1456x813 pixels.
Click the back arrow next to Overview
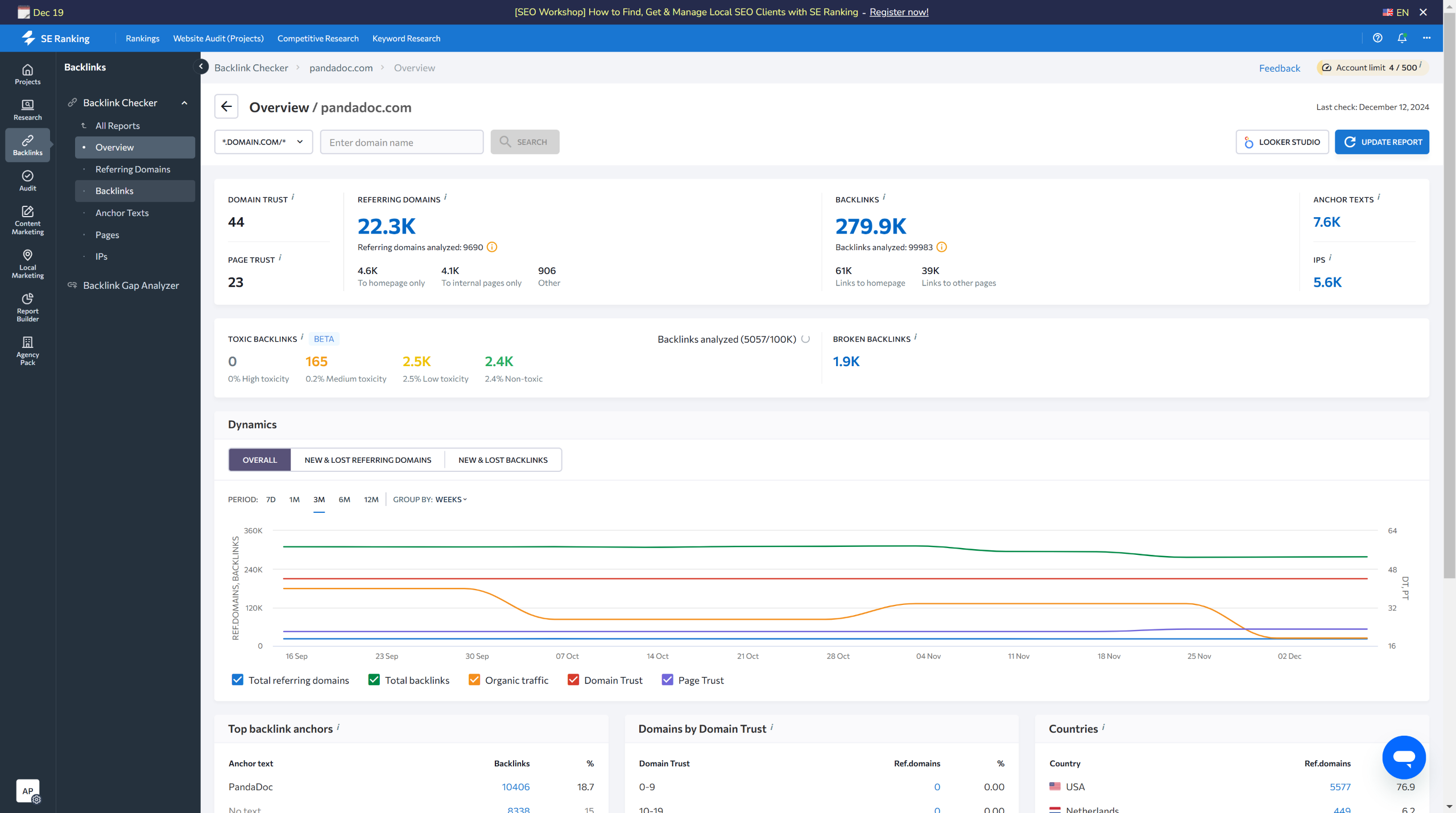(226, 107)
